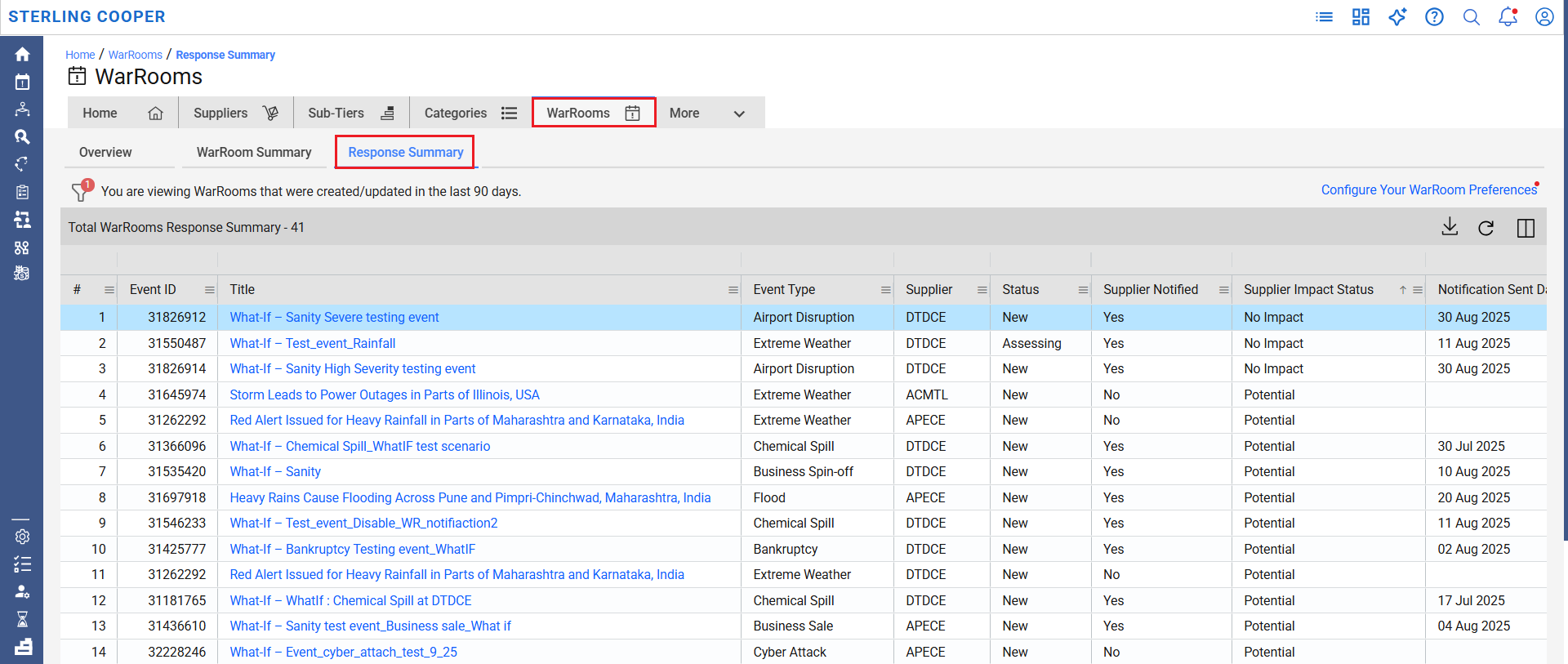This screenshot has width=1568, height=664.
Task: Select the Flood event type cell
Action: pos(817,497)
